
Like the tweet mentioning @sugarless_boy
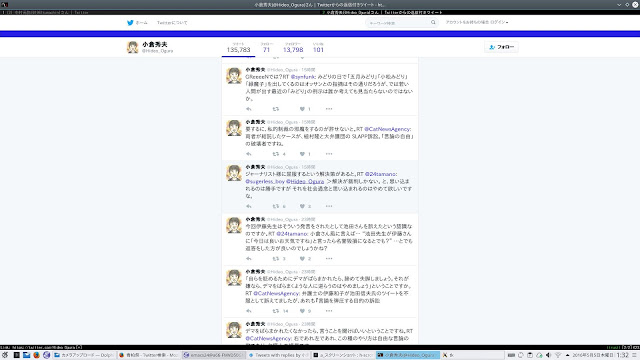pyautogui.click(x=302, y=206)
